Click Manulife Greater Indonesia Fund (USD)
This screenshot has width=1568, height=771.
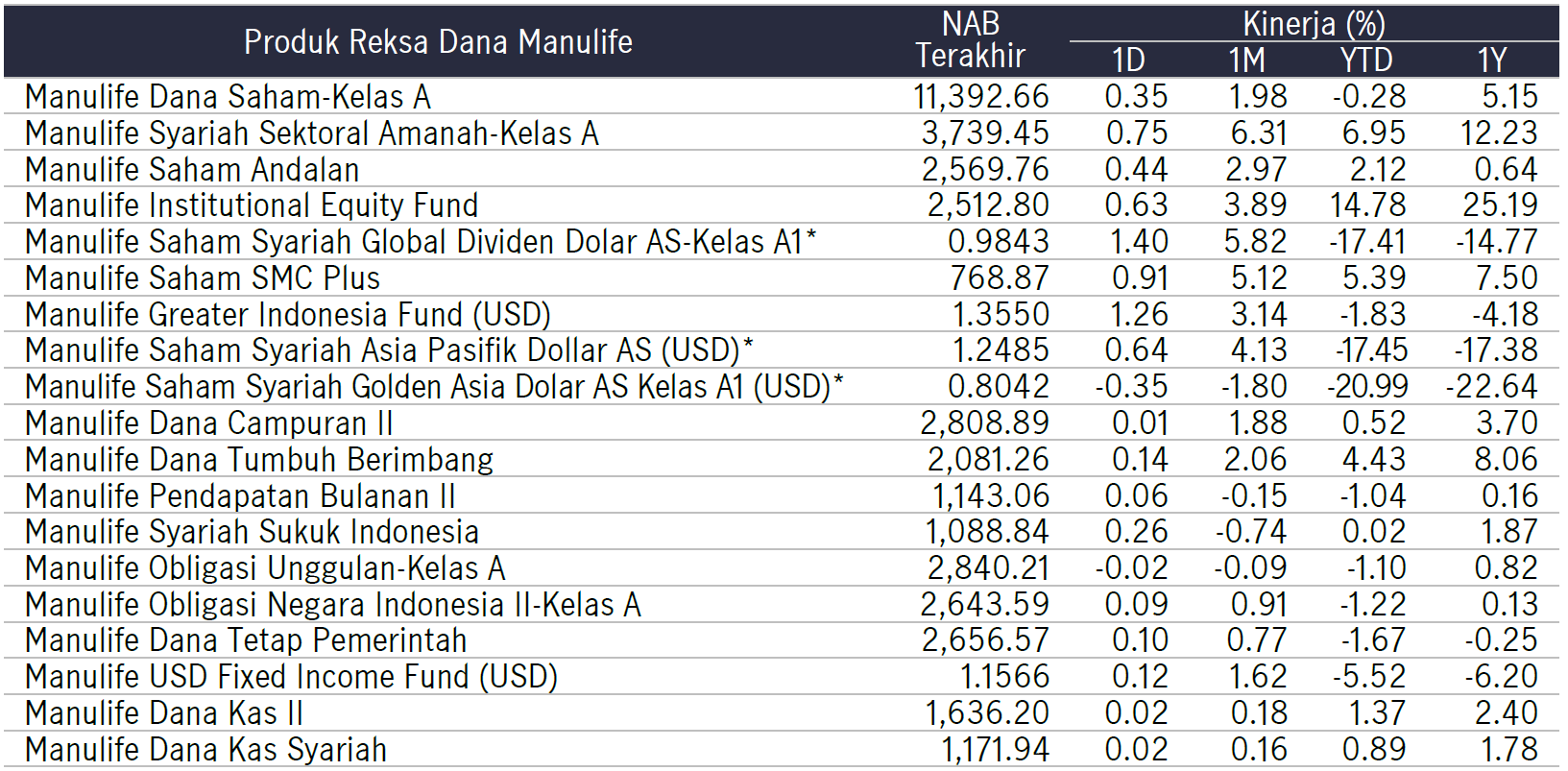[288, 315]
